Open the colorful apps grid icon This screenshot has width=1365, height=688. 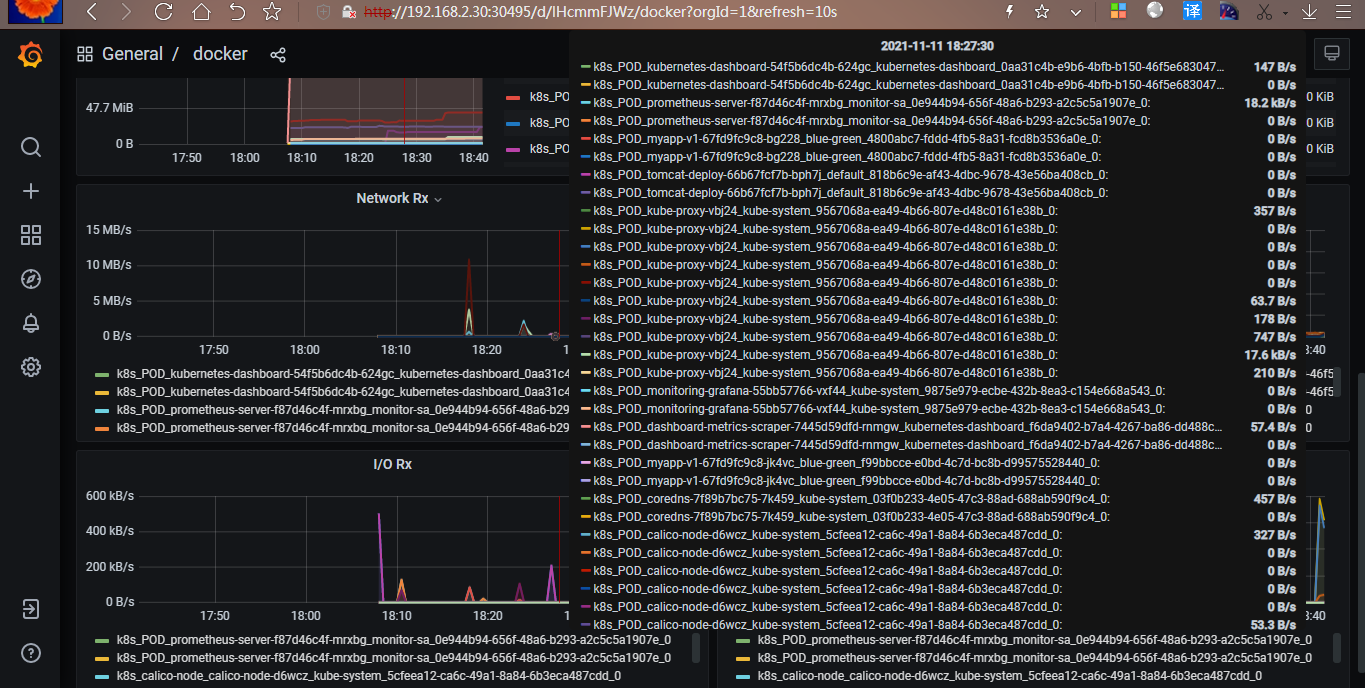point(1118,12)
